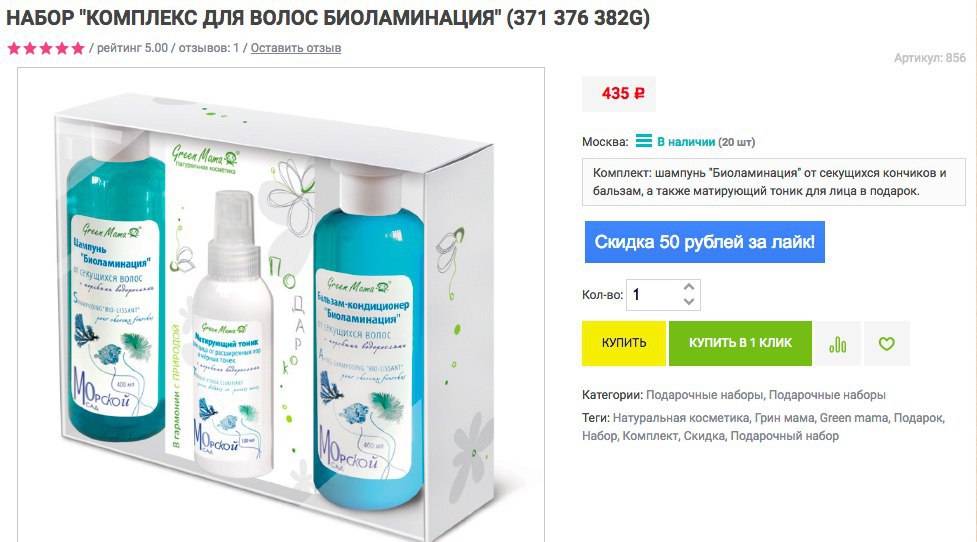The width and height of the screenshot is (977, 542).
Task: Click the fifth pink rating star
Action: (78, 48)
